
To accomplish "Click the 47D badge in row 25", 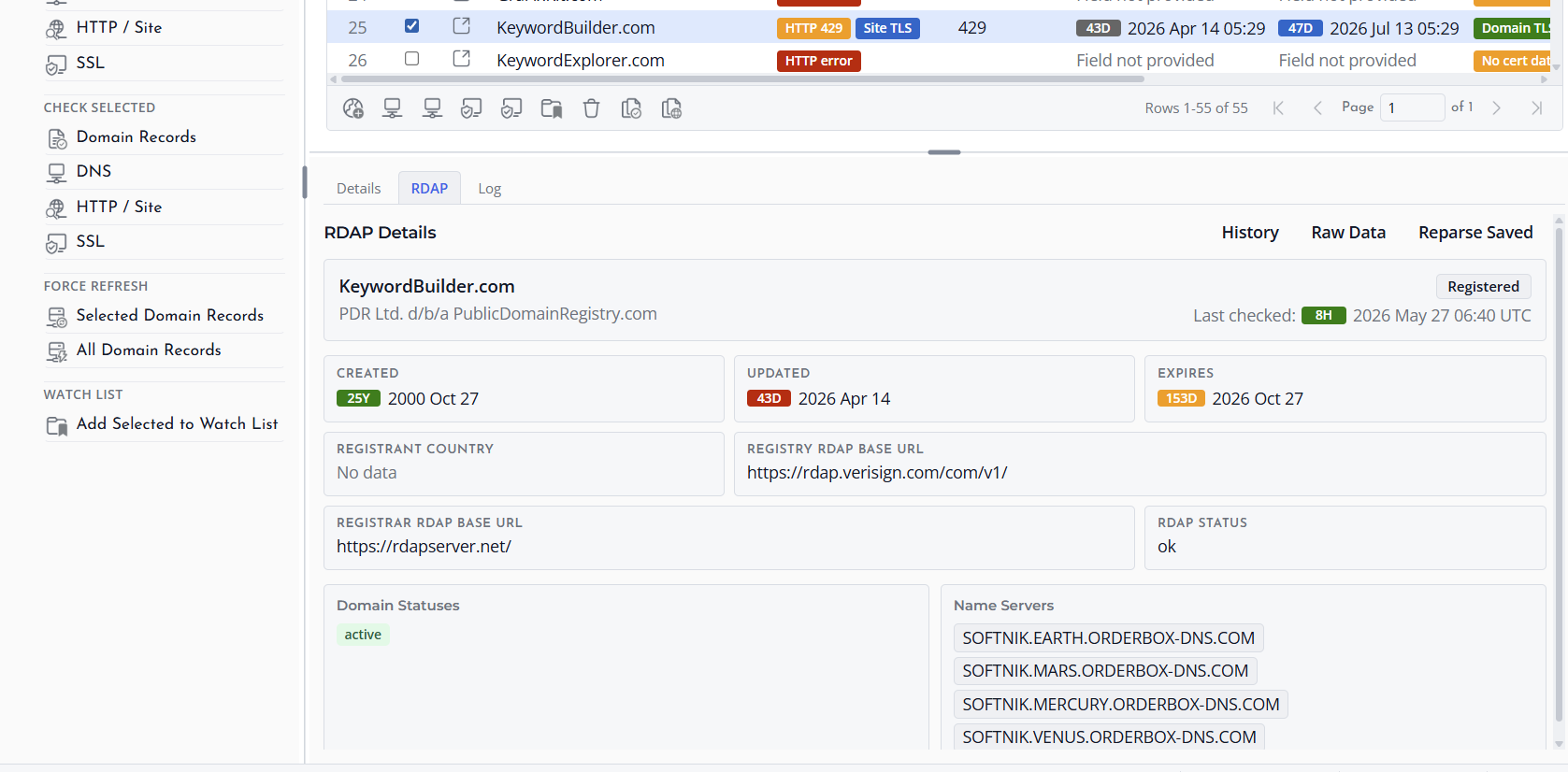I will [x=1300, y=28].
